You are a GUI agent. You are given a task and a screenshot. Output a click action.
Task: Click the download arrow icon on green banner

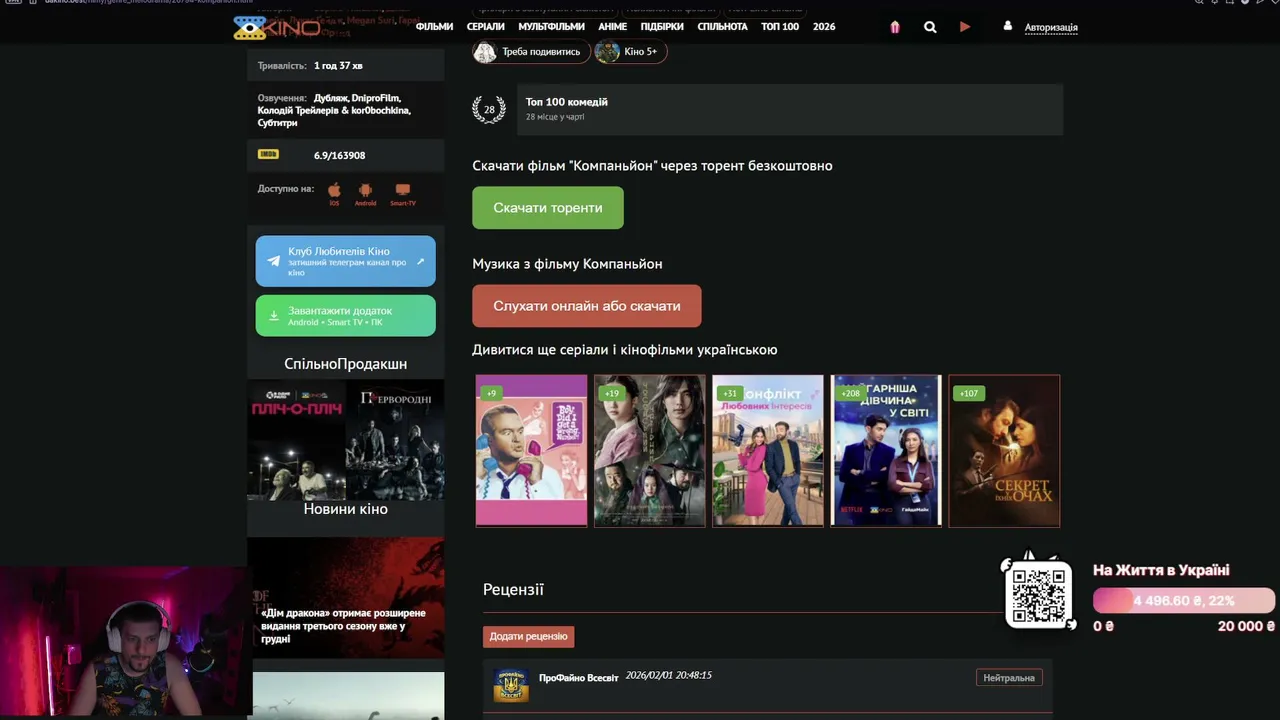tap(273, 316)
